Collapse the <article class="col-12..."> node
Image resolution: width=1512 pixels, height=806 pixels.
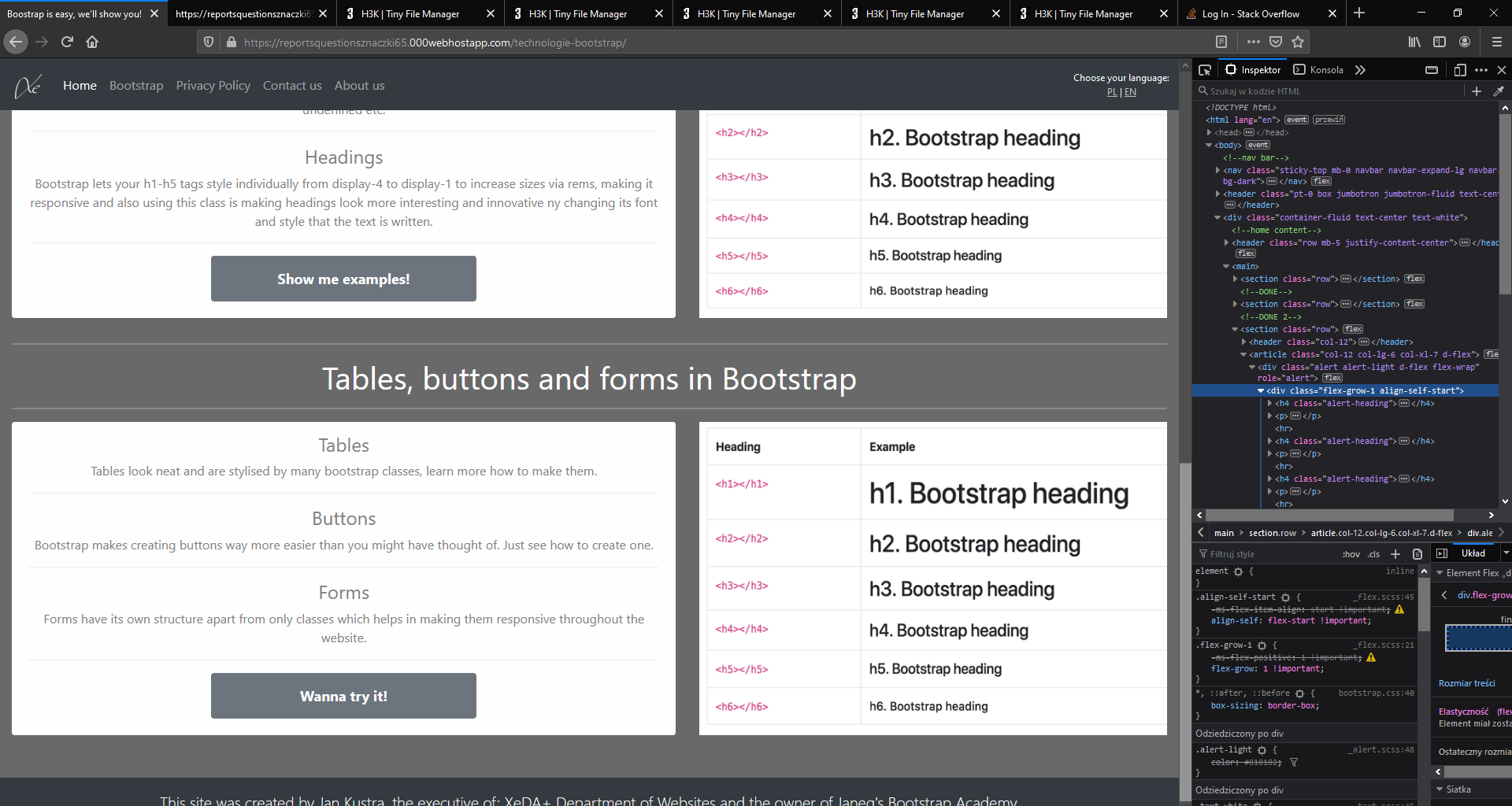tap(1243, 354)
